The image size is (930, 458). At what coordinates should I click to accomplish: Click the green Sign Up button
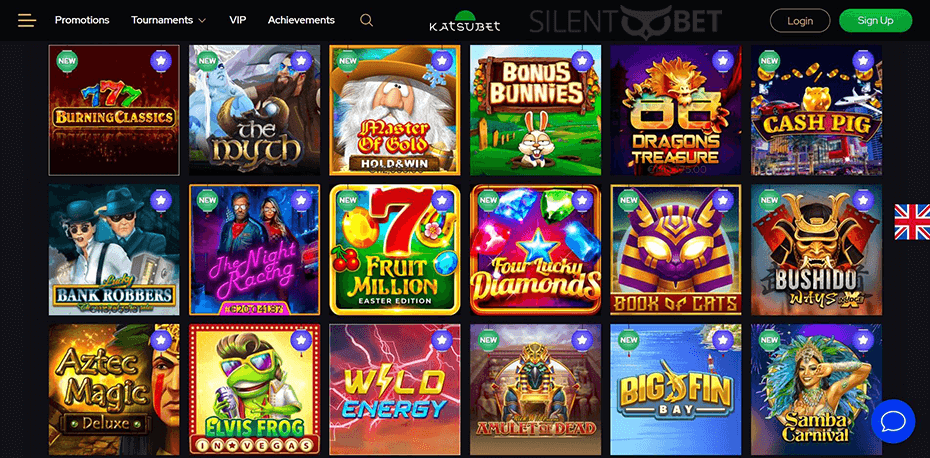875,21
